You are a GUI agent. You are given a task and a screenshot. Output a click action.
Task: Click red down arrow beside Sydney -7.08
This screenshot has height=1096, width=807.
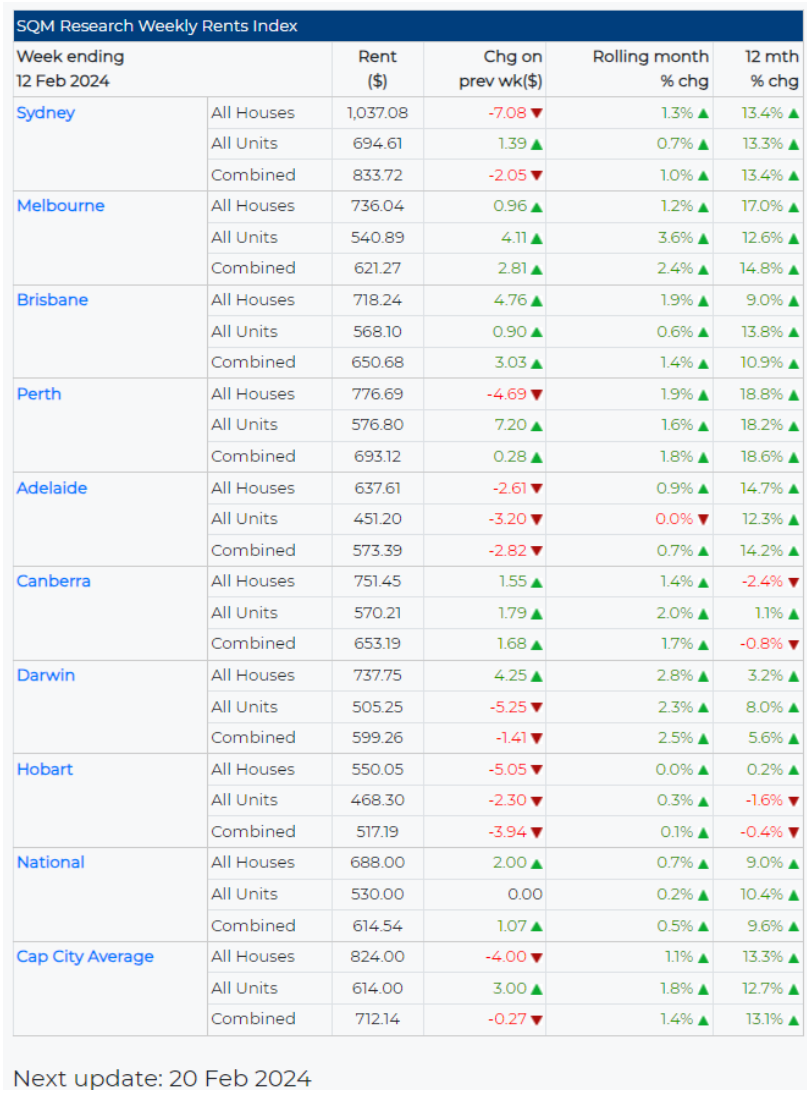coord(537,113)
